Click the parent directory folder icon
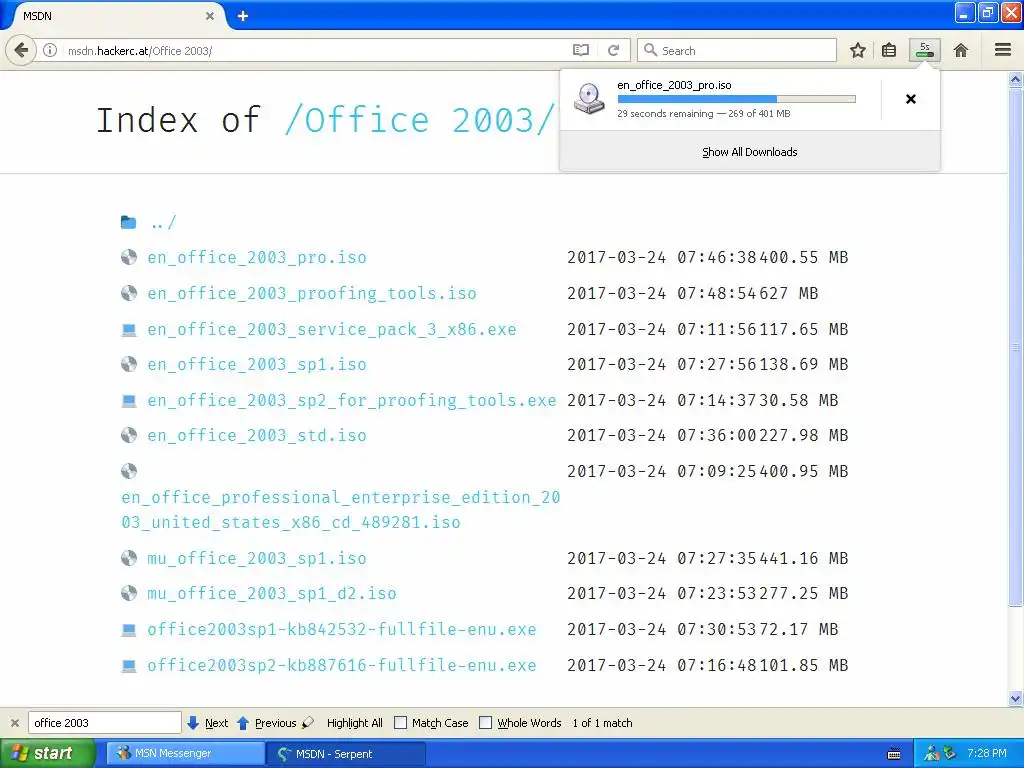The height and width of the screenshot is (768, 1024). coord(129,223)
